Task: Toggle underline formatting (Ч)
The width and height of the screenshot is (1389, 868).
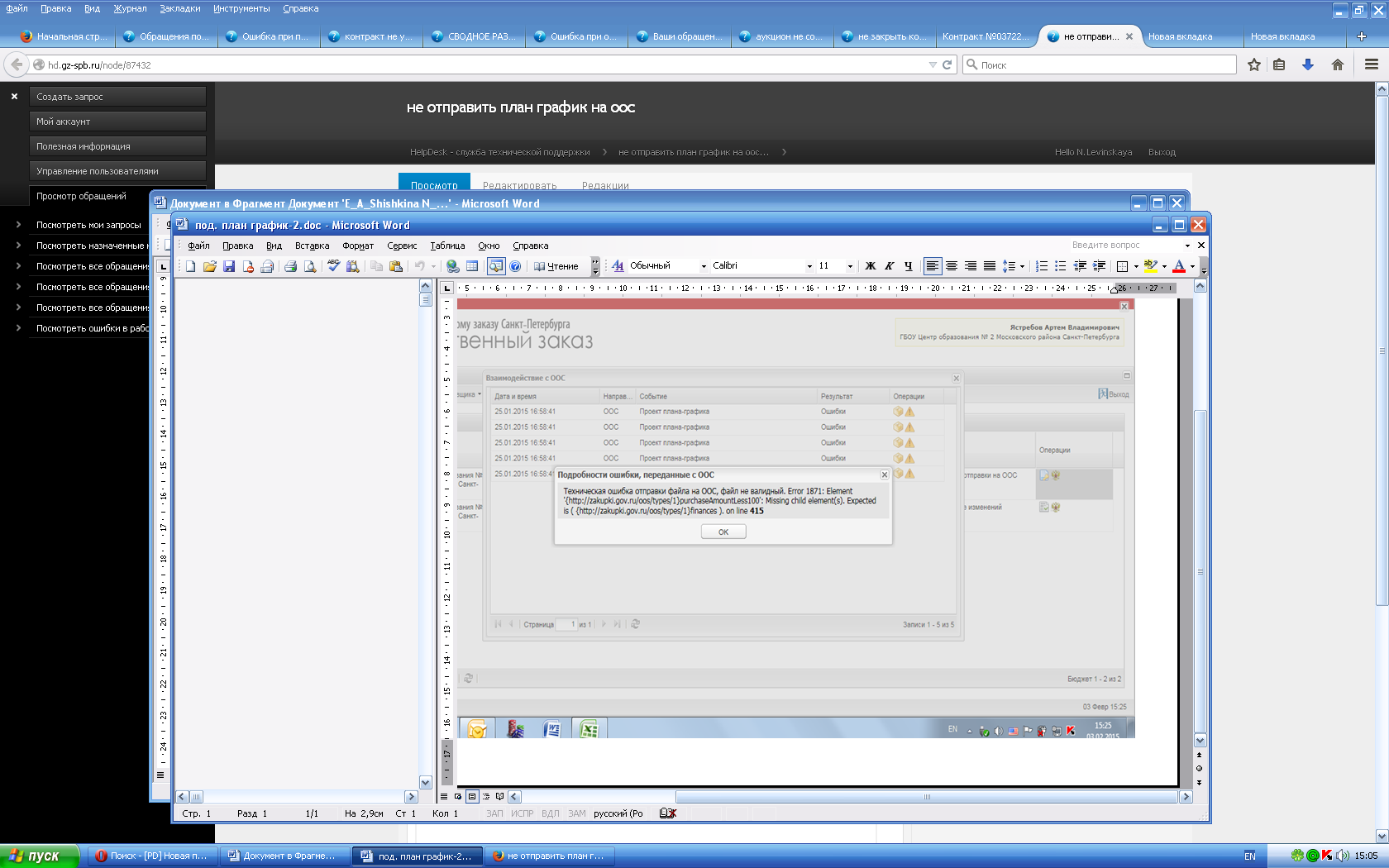Action: pyautogui.click(x=908, y=266)
